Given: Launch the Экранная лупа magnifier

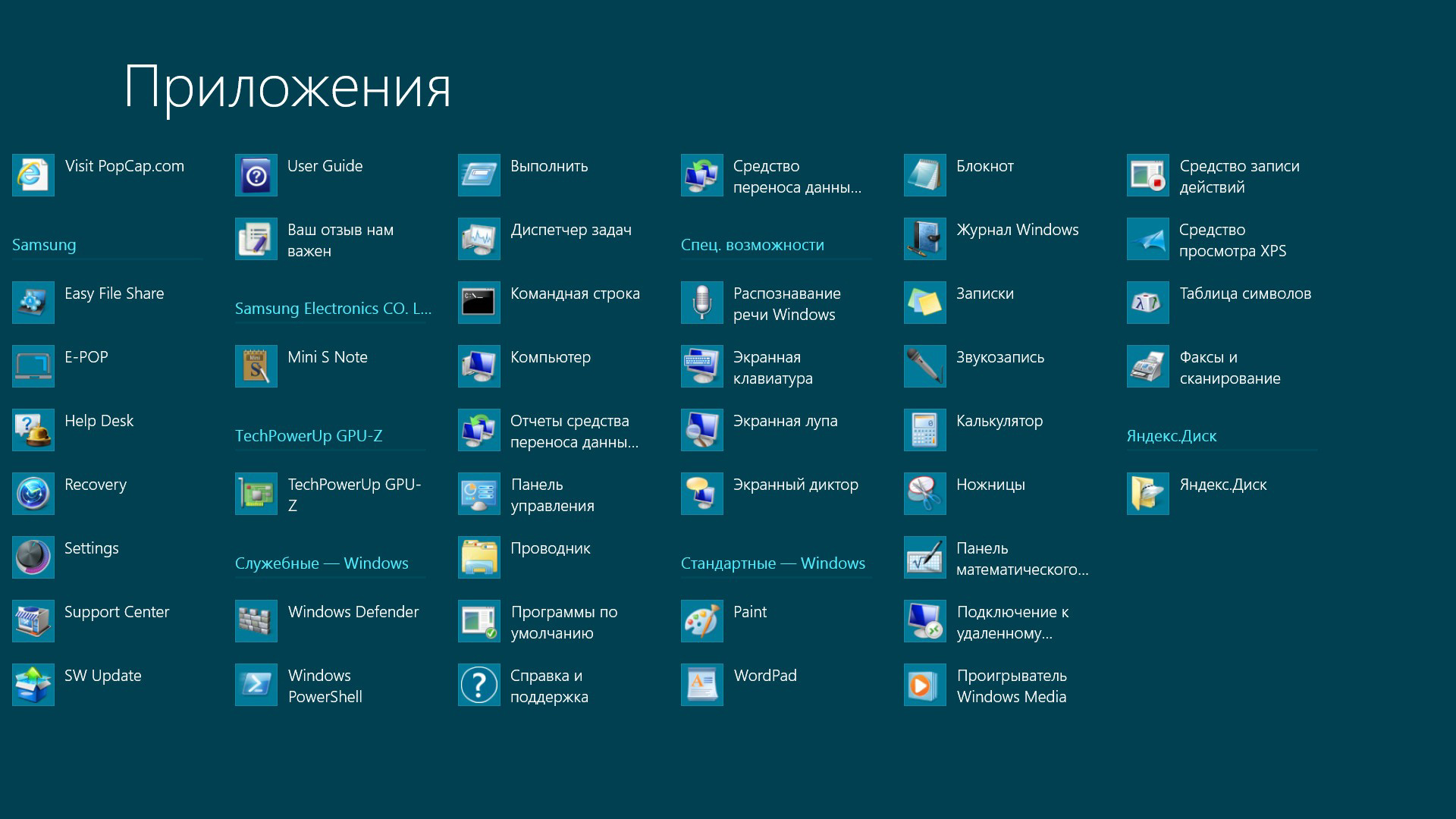Looking at the screenshot, I should [785, 421].
